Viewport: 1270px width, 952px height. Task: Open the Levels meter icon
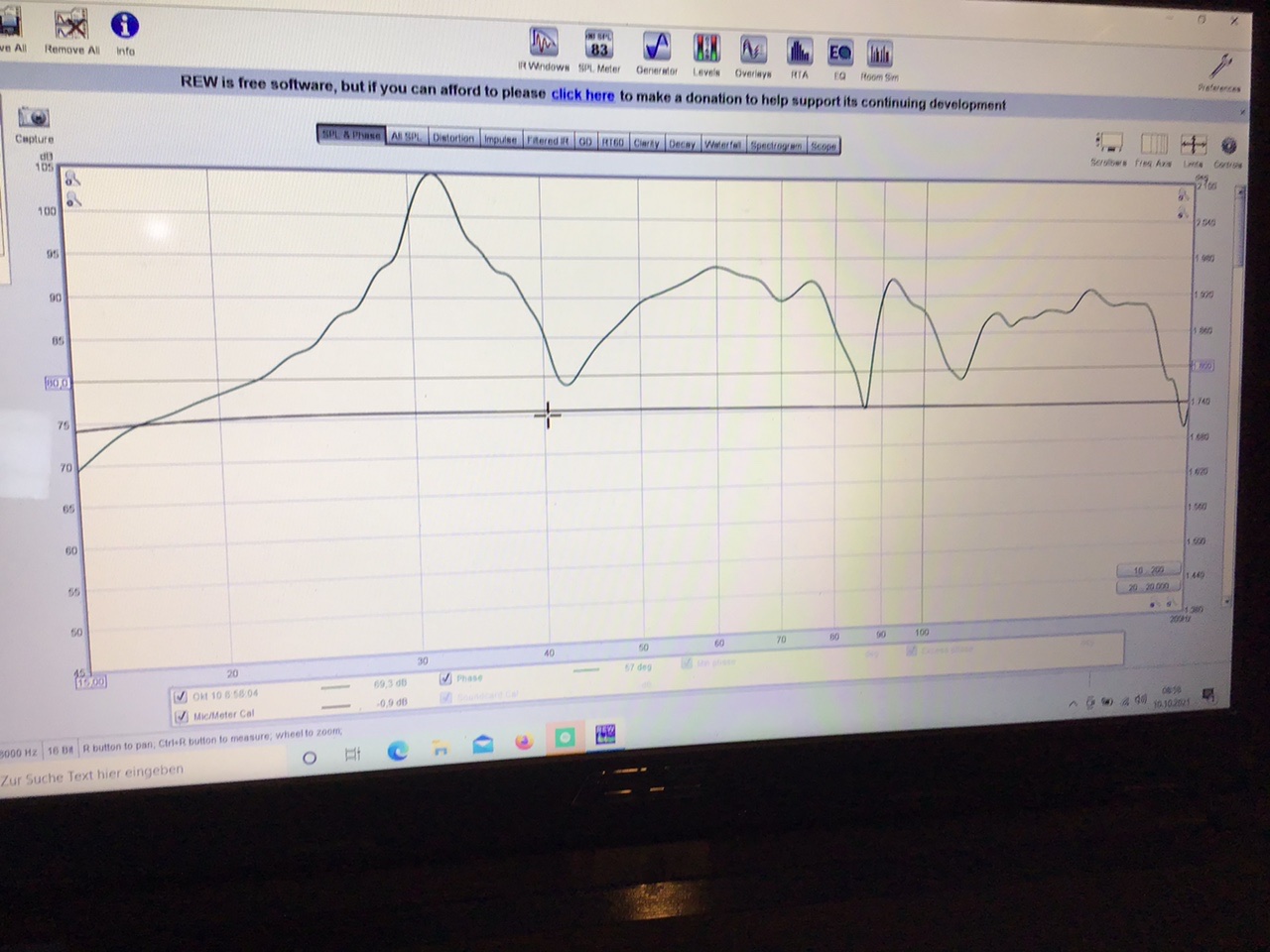(x=706, y=51)
